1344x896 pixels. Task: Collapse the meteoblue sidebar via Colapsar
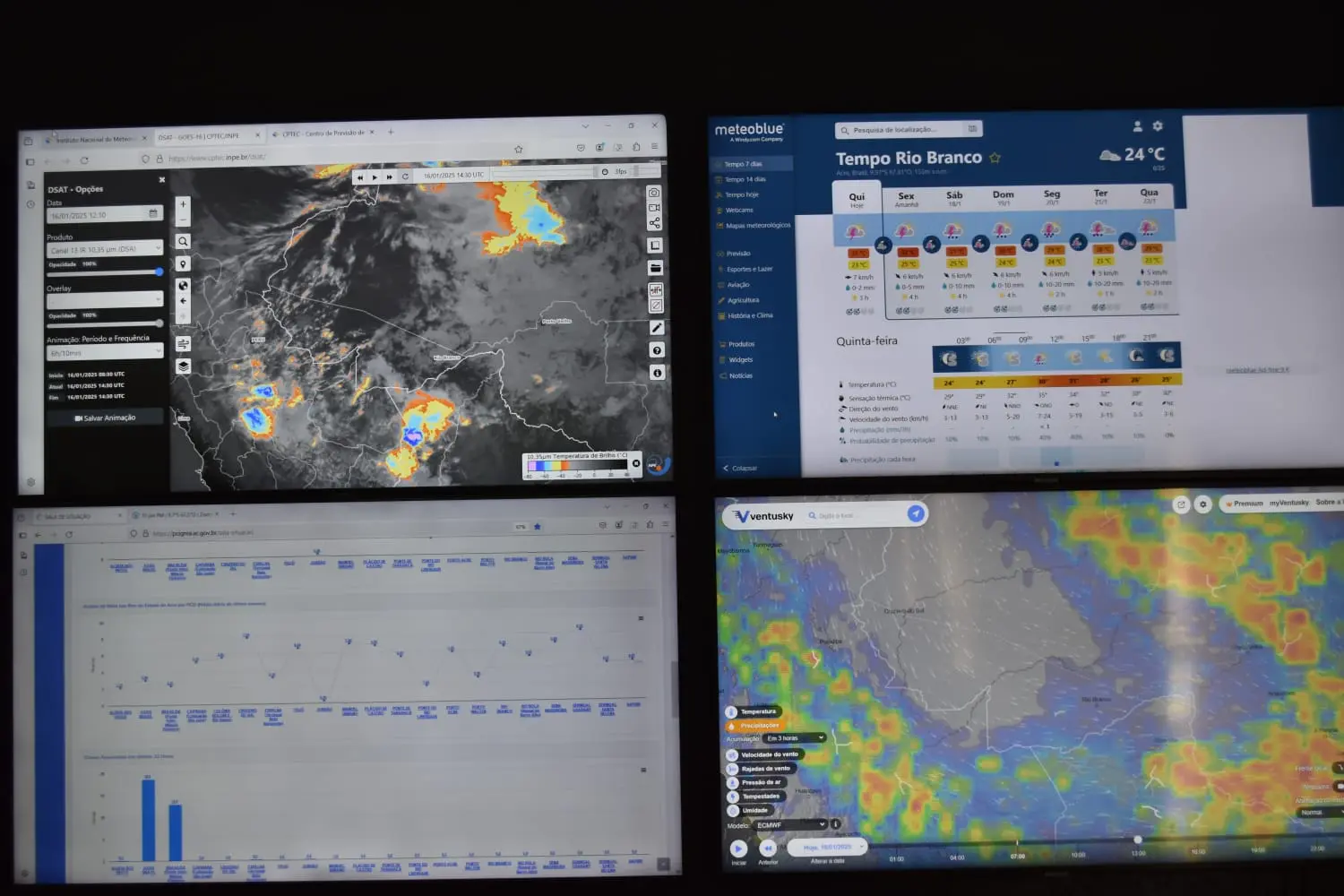point(740,468)
